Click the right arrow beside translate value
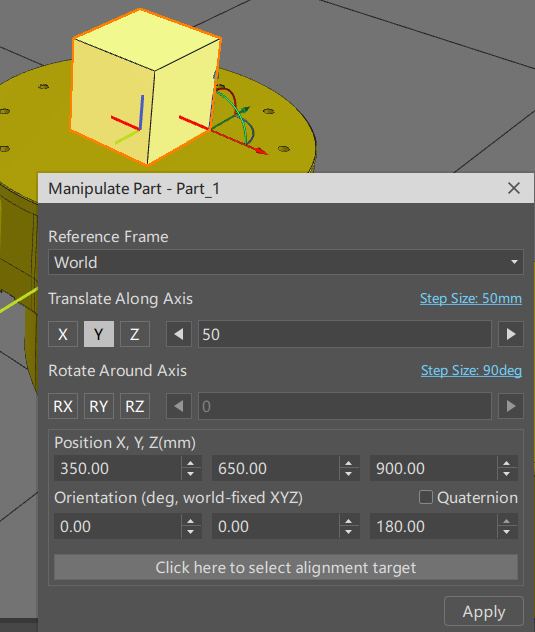This screenshot has height=632, width=535. pyautogui.click(x=511, y=334)
